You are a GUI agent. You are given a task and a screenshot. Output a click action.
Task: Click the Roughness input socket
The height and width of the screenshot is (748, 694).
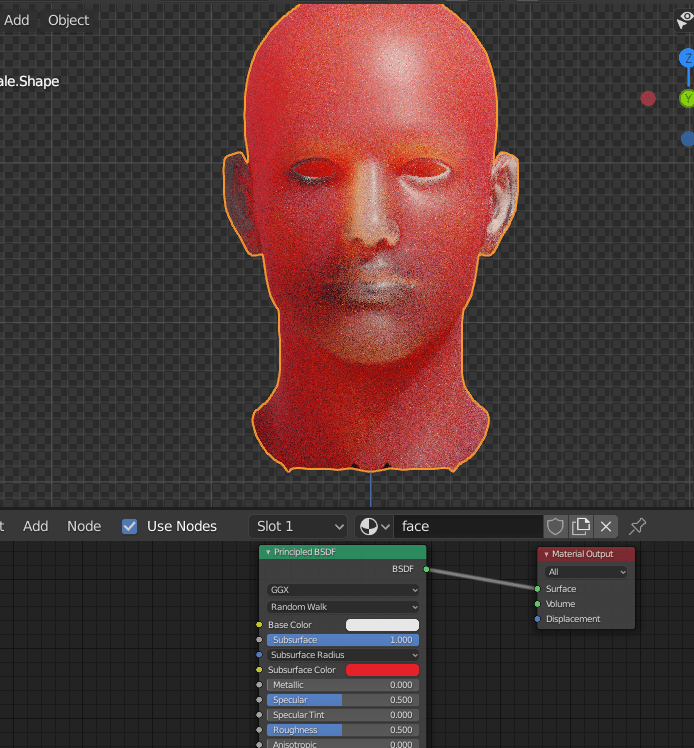click(x=259, y=730)
